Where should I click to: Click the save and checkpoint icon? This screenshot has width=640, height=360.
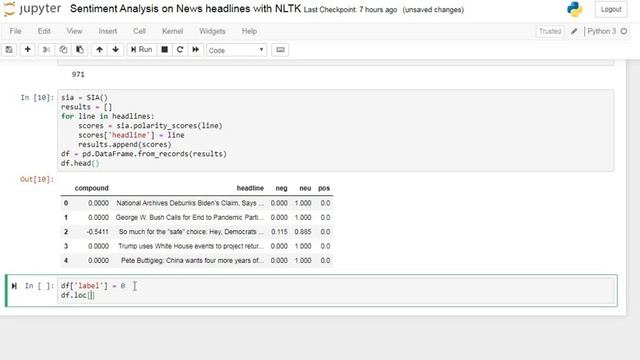[9, 50]
